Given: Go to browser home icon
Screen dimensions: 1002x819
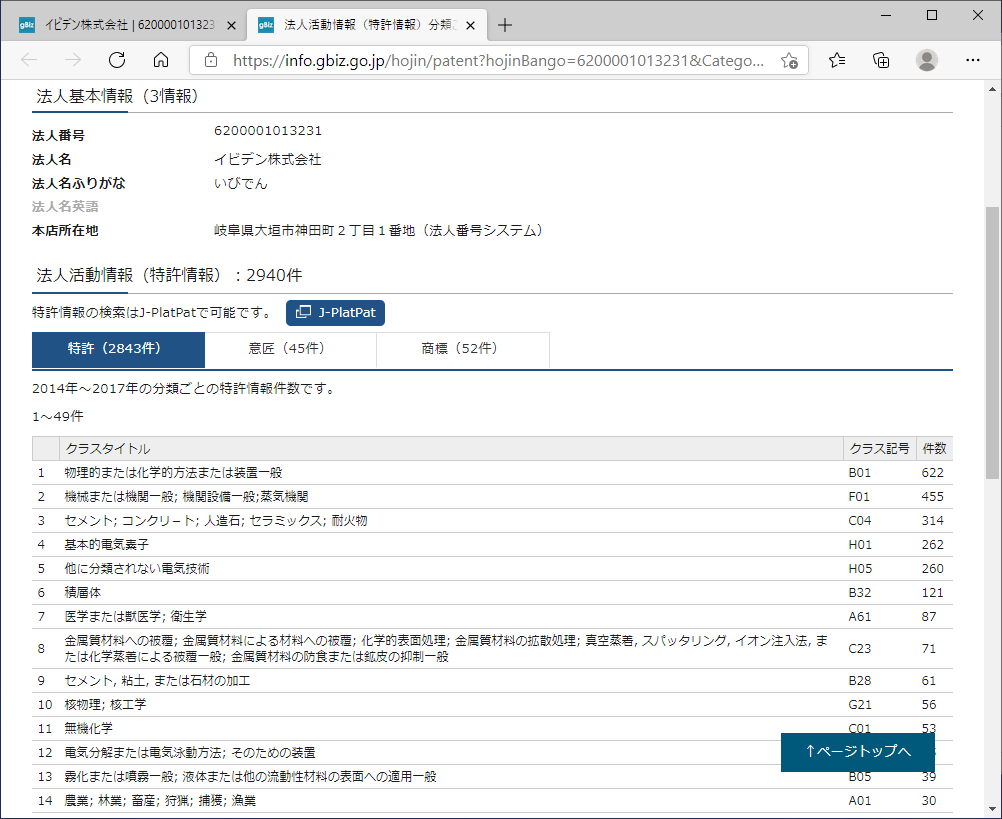Looking at the screenshot, I should coord(161,60).
